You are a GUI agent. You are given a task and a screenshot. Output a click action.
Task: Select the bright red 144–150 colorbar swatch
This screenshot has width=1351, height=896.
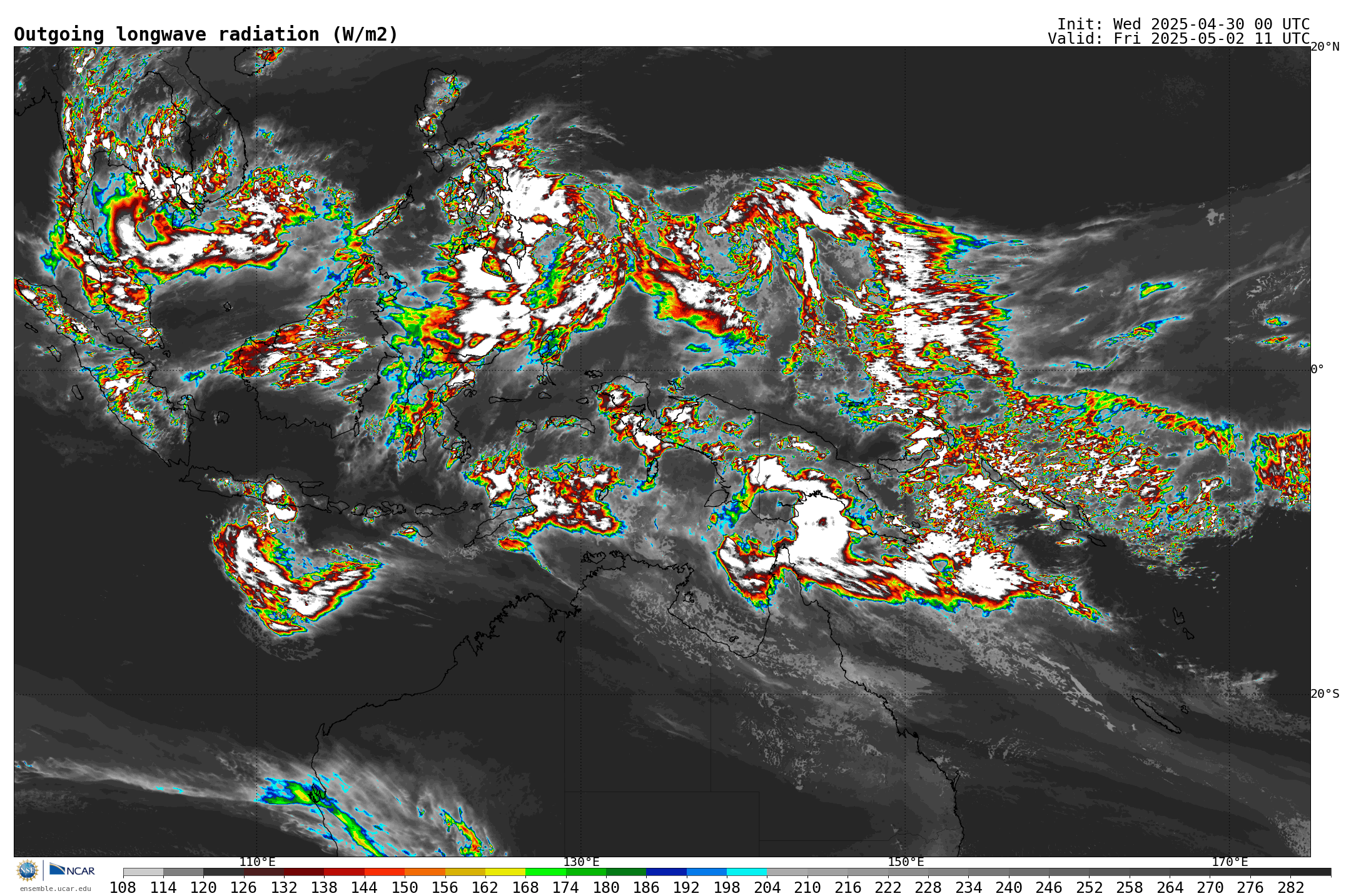point(385,872)
